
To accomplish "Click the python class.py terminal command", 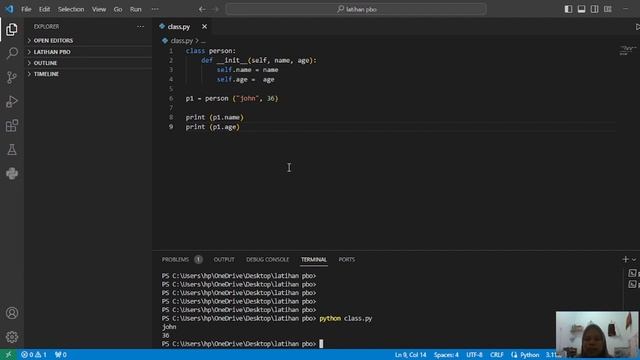I will (346, 318).
